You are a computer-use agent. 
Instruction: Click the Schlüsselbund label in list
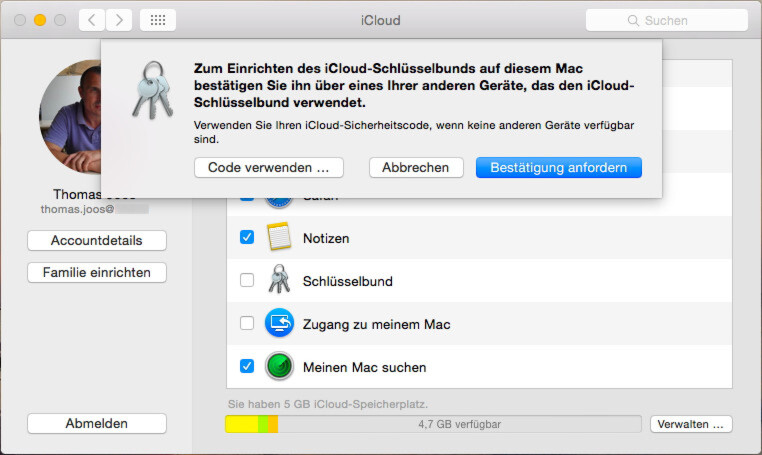pos(347,281)
